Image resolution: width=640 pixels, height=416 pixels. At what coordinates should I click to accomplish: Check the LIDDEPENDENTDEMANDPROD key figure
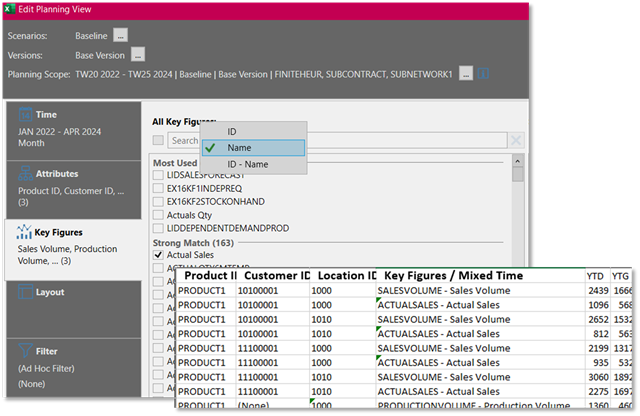click(x=158, y=228)
